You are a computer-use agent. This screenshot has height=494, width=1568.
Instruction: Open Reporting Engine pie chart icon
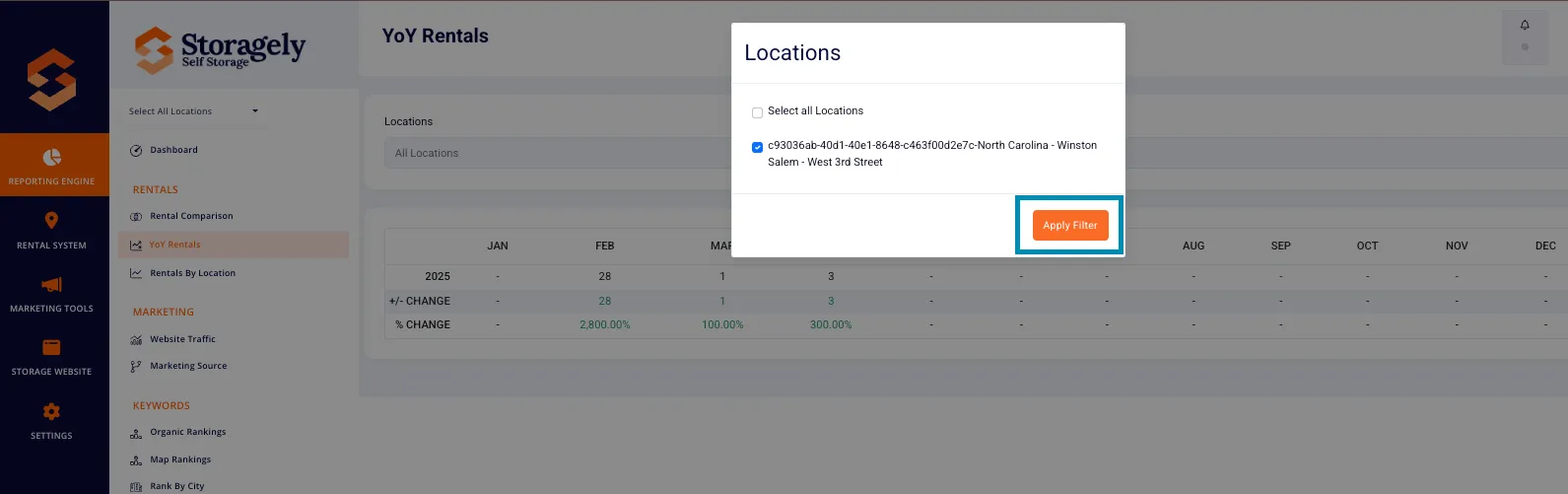coord(51,157)
